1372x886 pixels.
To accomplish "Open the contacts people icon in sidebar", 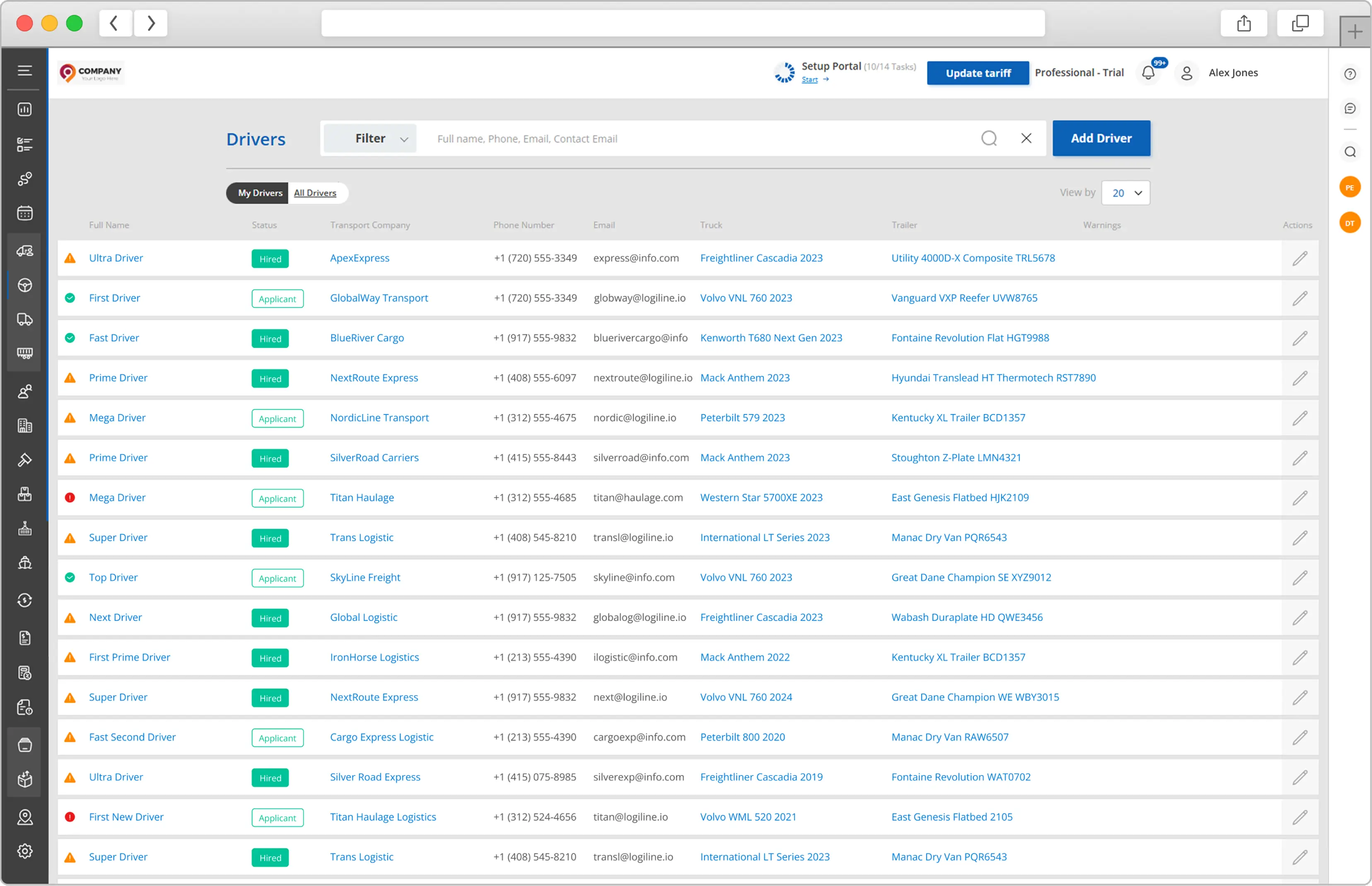I will [x=24, y=392].
